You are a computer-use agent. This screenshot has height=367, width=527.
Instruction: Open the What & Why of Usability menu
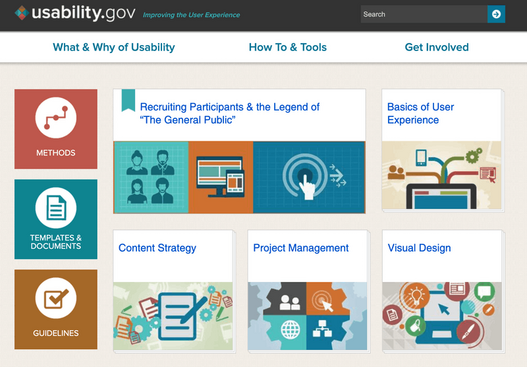(114, 47)
